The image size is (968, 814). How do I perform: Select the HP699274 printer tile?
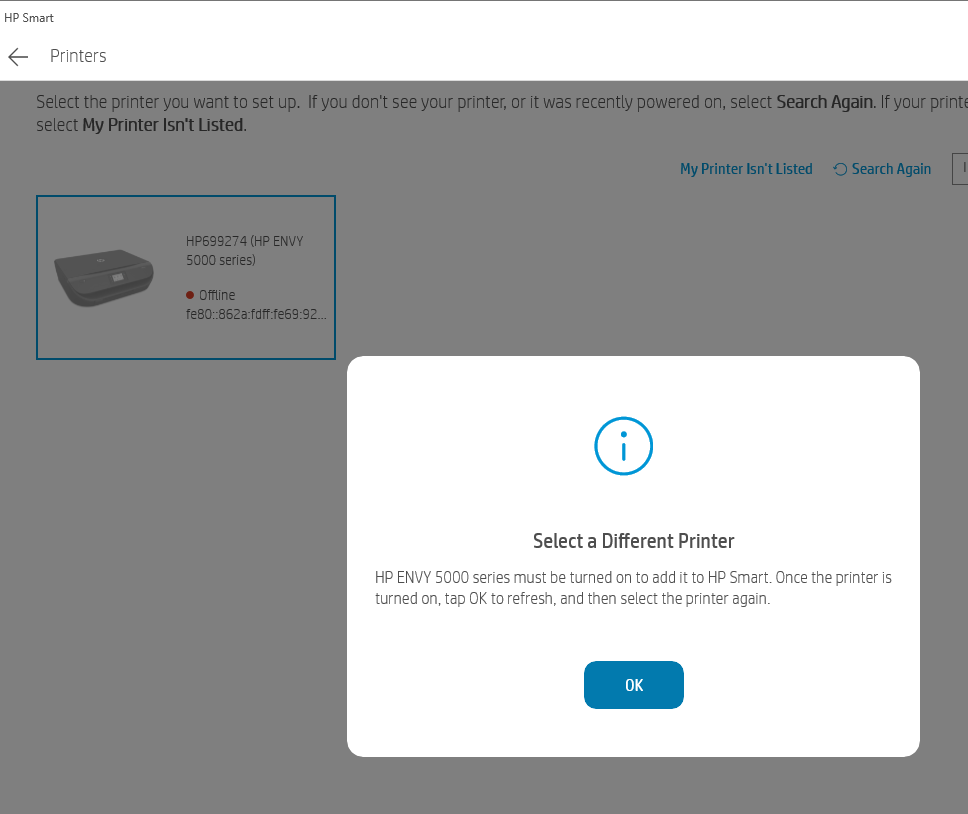[x=186, y=277]
